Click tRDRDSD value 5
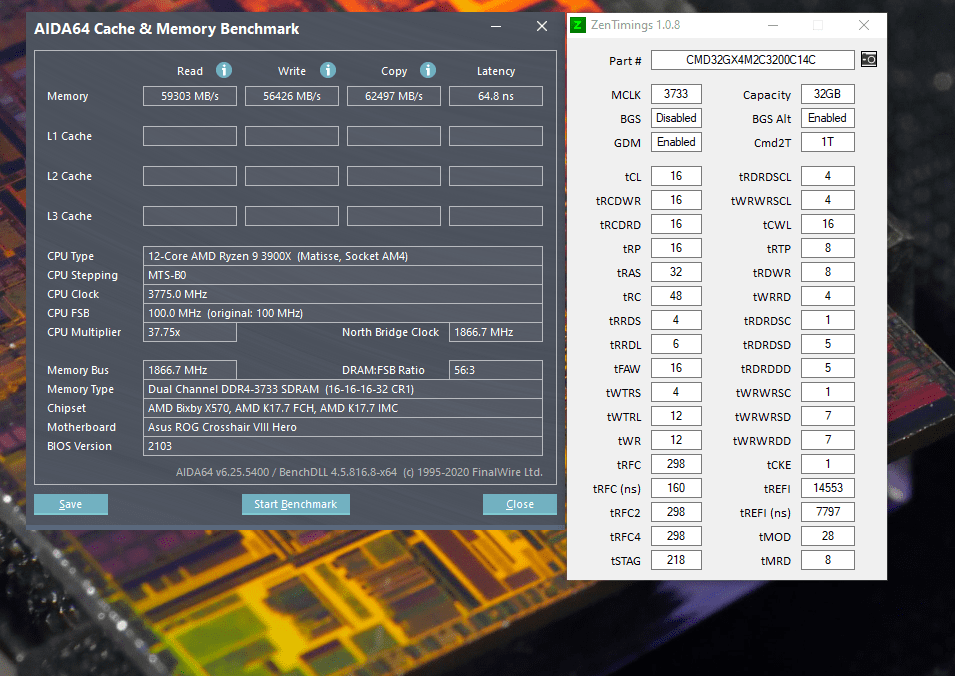This screenshot has width=955, height=676. click(827, 344)
